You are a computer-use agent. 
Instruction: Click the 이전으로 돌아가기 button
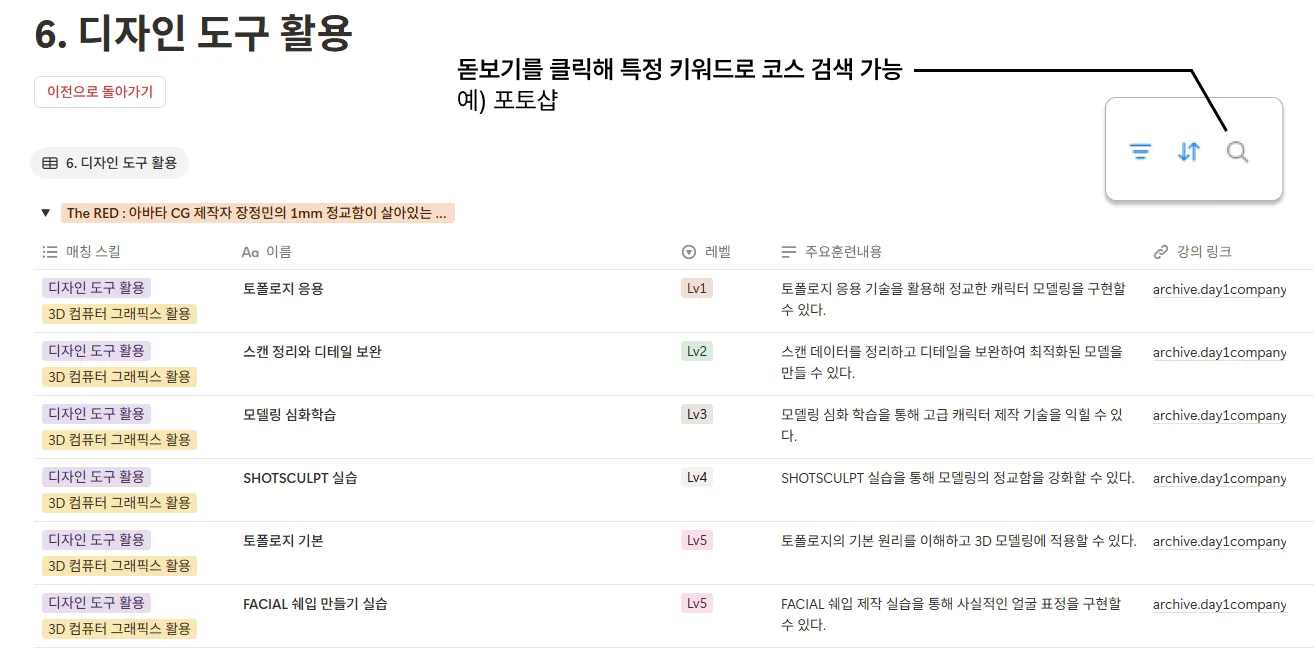pyautogui.click(x=100, y=92)
